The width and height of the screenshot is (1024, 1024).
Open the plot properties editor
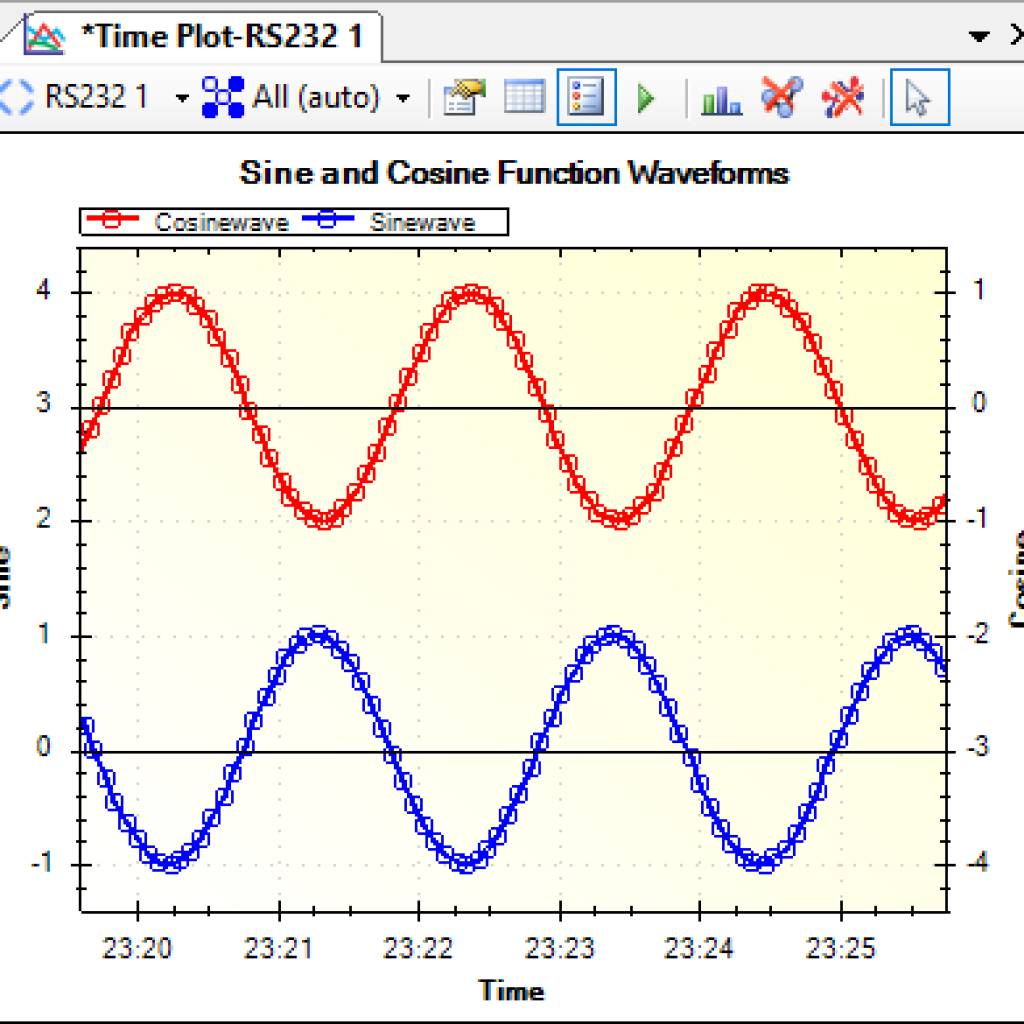(x=461, y=97)
